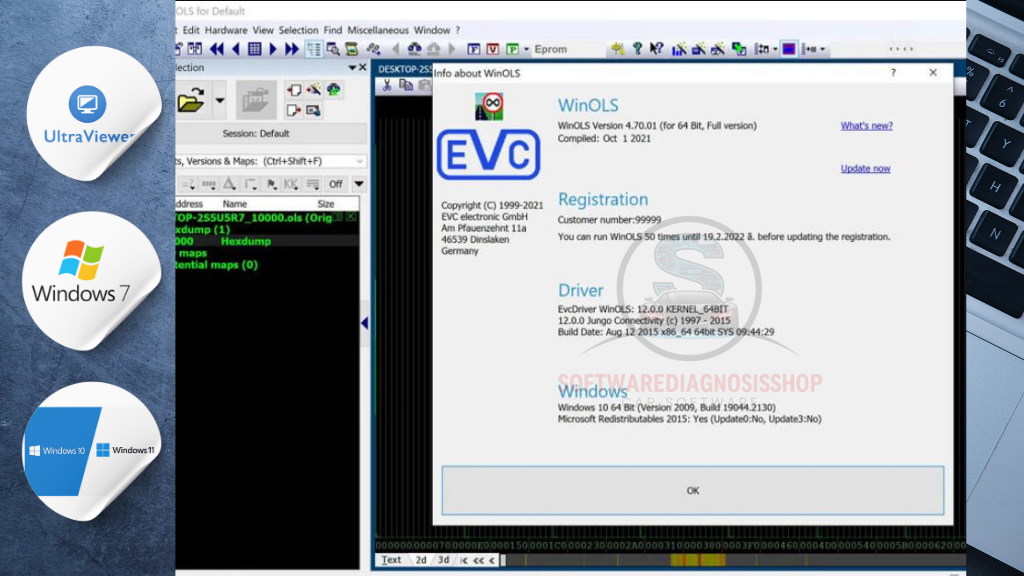Click the fast forward double-arrow icon
Screen dimensions: 1024x576
pos(292,48)
